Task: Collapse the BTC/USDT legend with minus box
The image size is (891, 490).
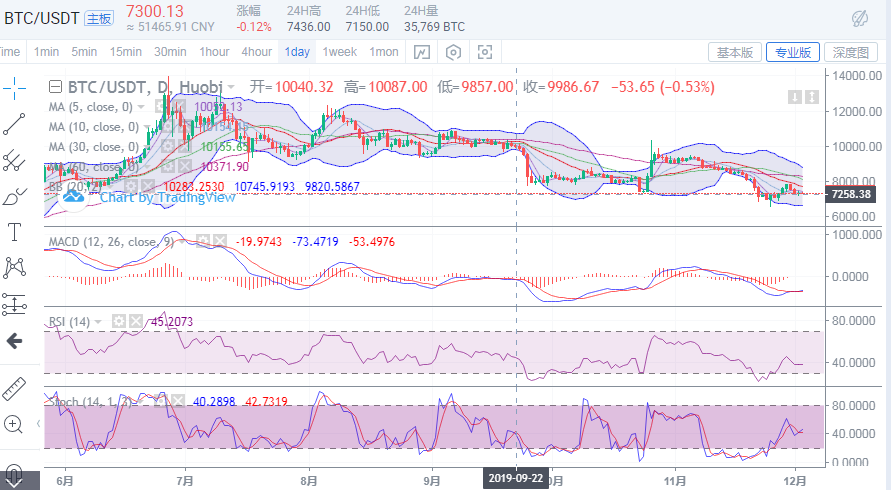Action: [x=55, y=87]
